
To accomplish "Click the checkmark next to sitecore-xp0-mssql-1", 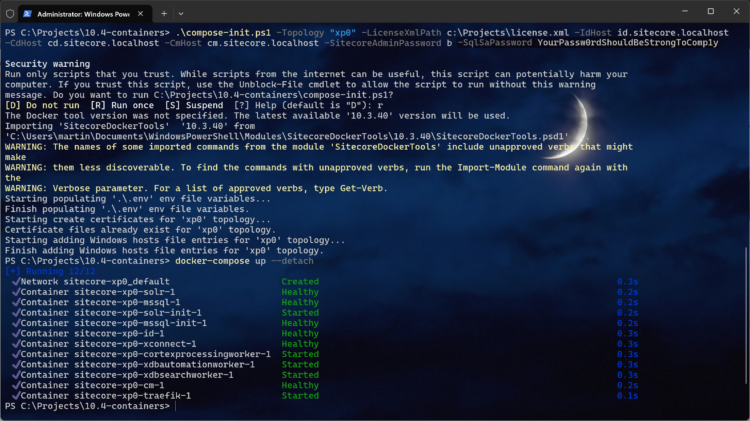I will 14,303.
